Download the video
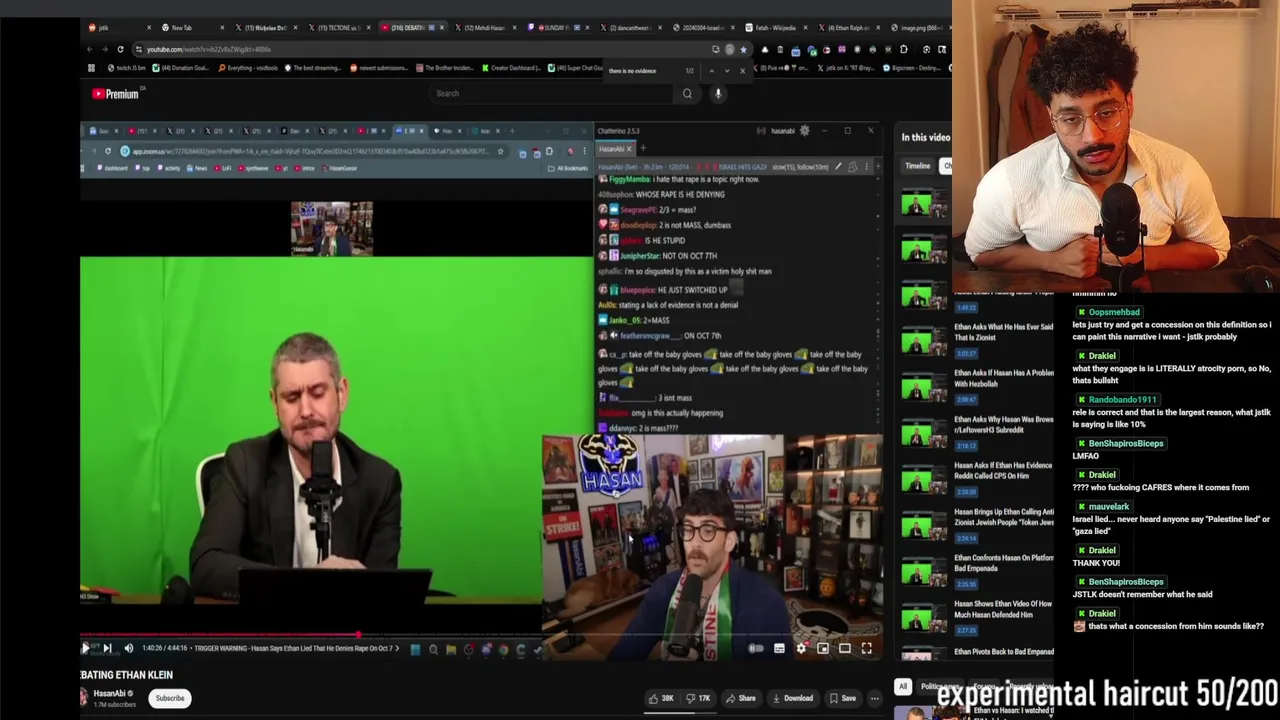The image size is (1280, 720). pyautogui.click(x=793, y=698)
